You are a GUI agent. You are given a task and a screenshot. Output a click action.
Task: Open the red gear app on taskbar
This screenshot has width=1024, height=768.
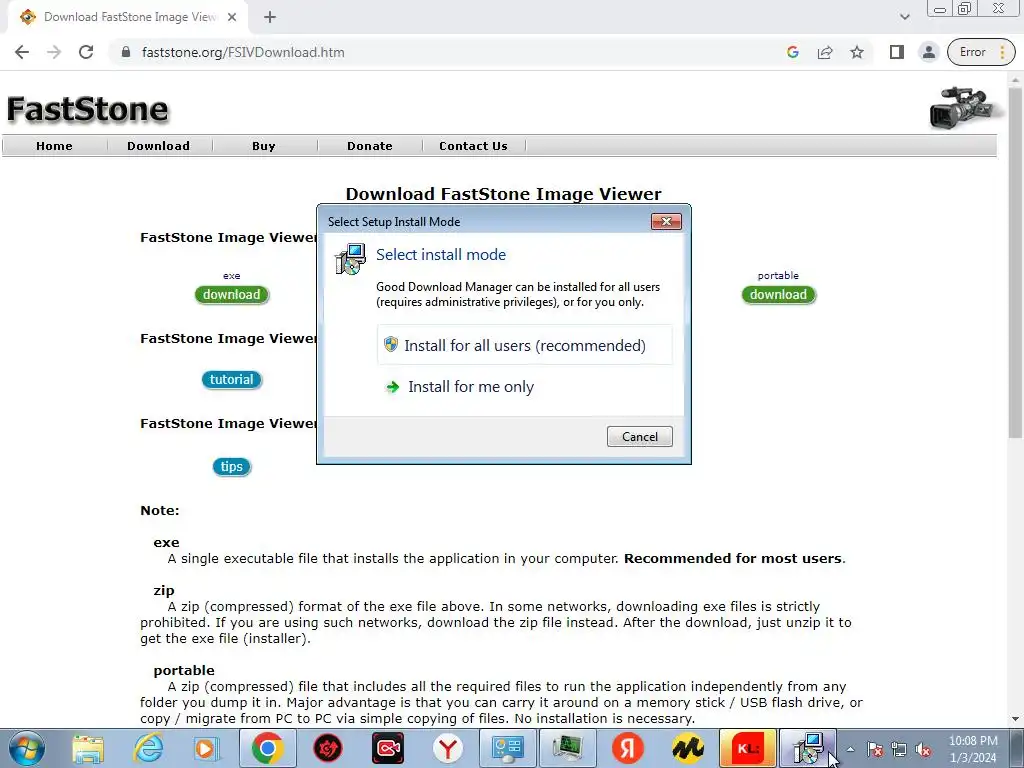(x=328, y=748)
